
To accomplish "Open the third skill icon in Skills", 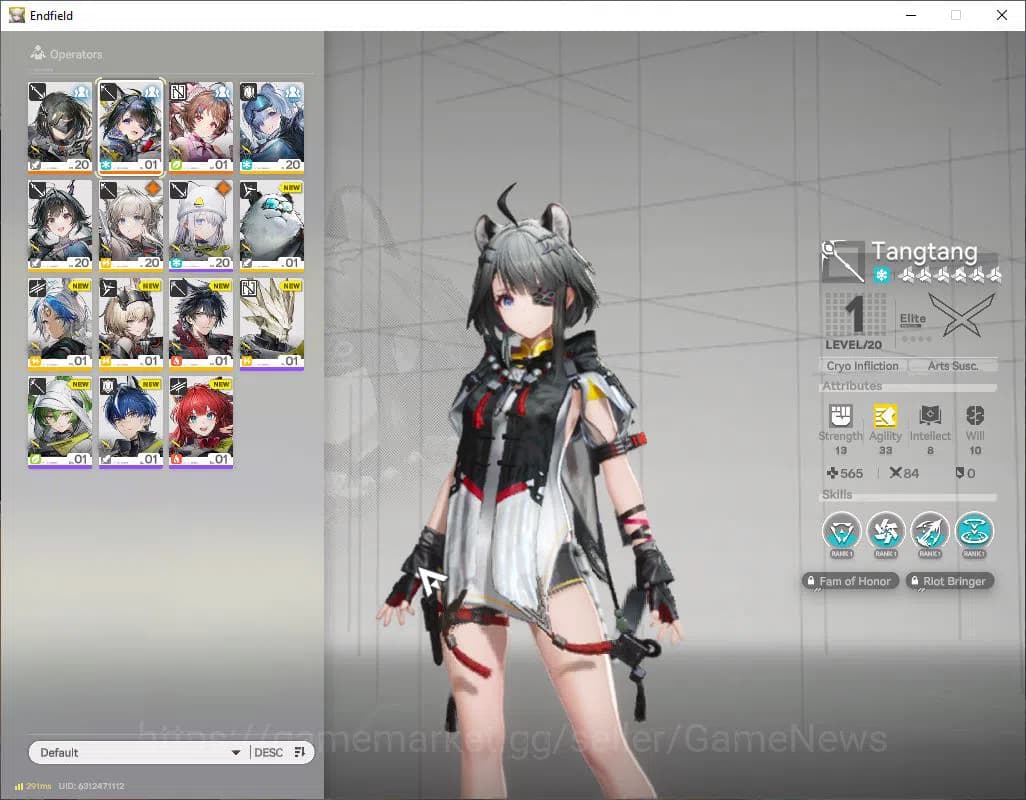I will (930, 531).
